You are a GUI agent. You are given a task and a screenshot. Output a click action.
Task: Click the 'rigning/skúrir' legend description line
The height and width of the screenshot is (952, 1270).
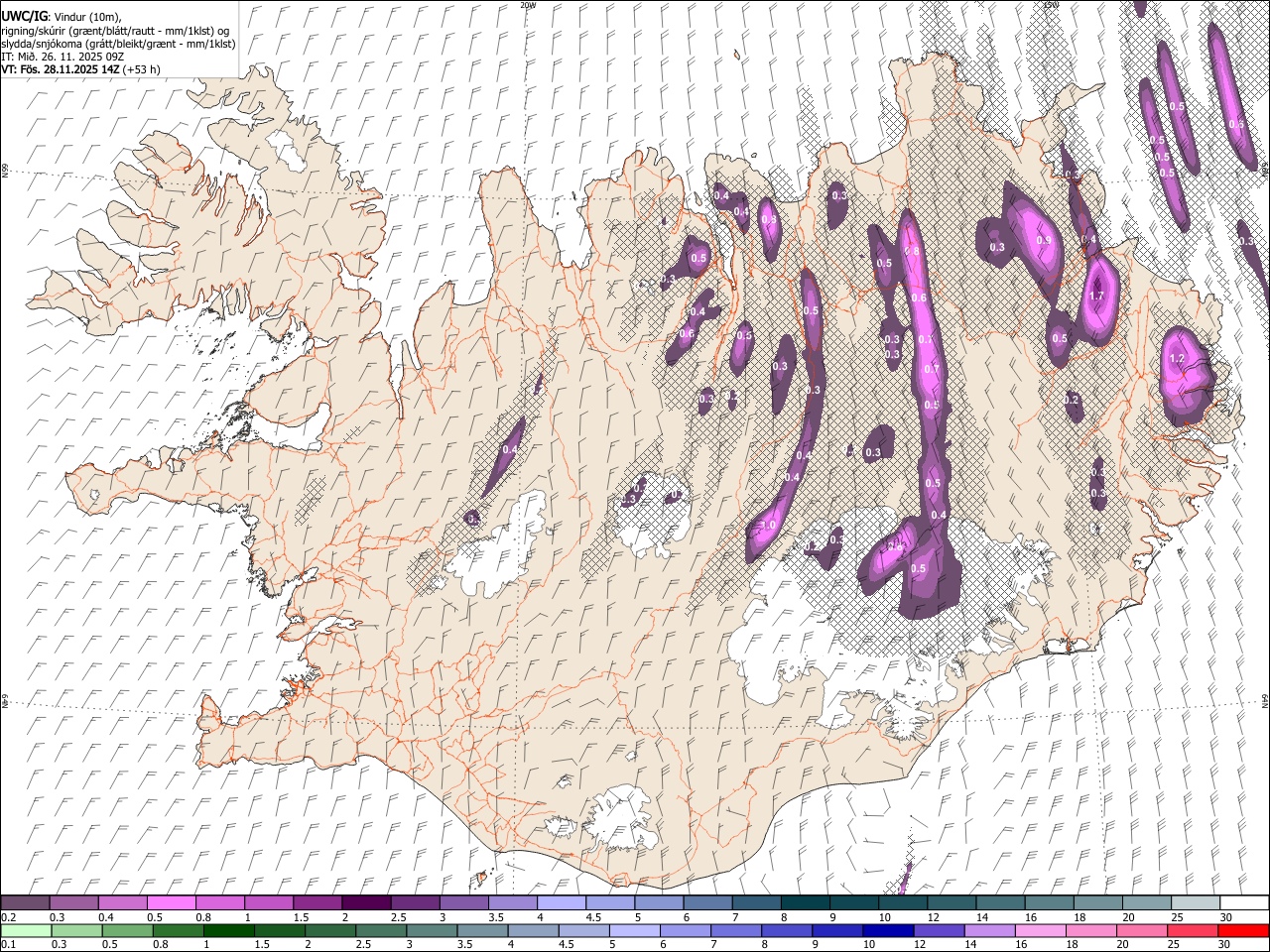tap(115, 31)
